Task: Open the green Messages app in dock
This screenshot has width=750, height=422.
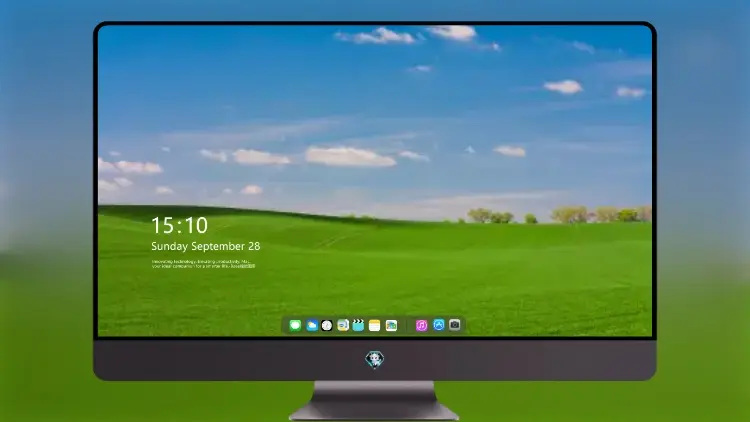Action: point(295,325)
